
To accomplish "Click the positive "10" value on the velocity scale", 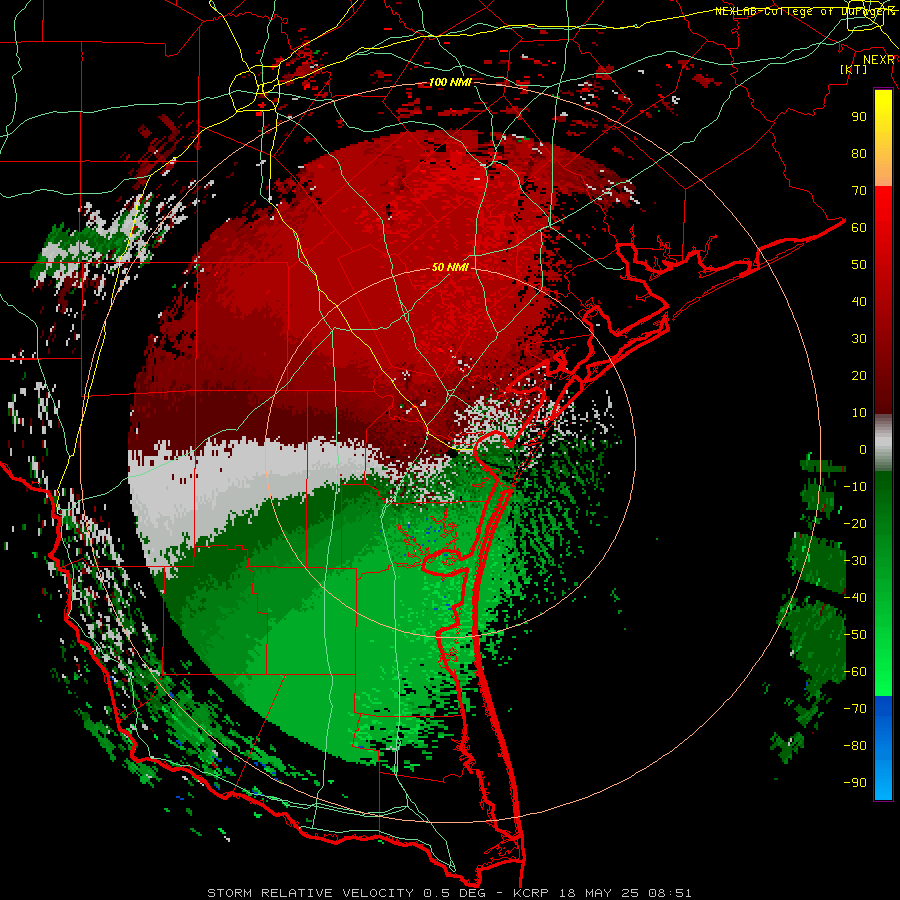I will 859,413.
